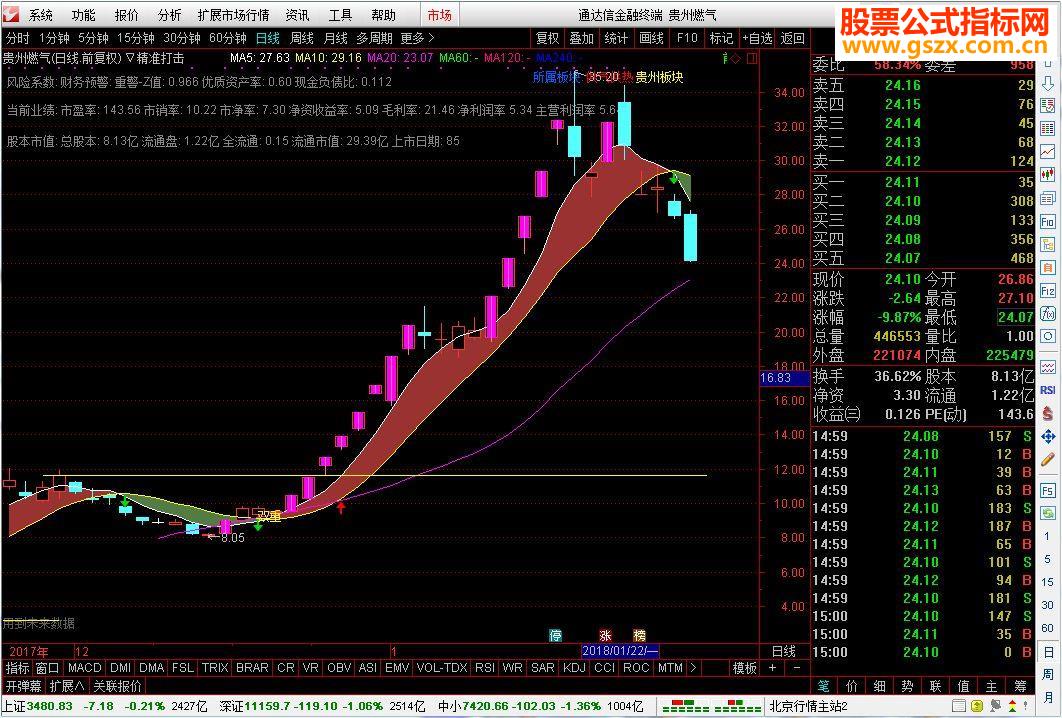
Task: Switch to weekly 周 period in the sidebar
Action: (1047, 675)
